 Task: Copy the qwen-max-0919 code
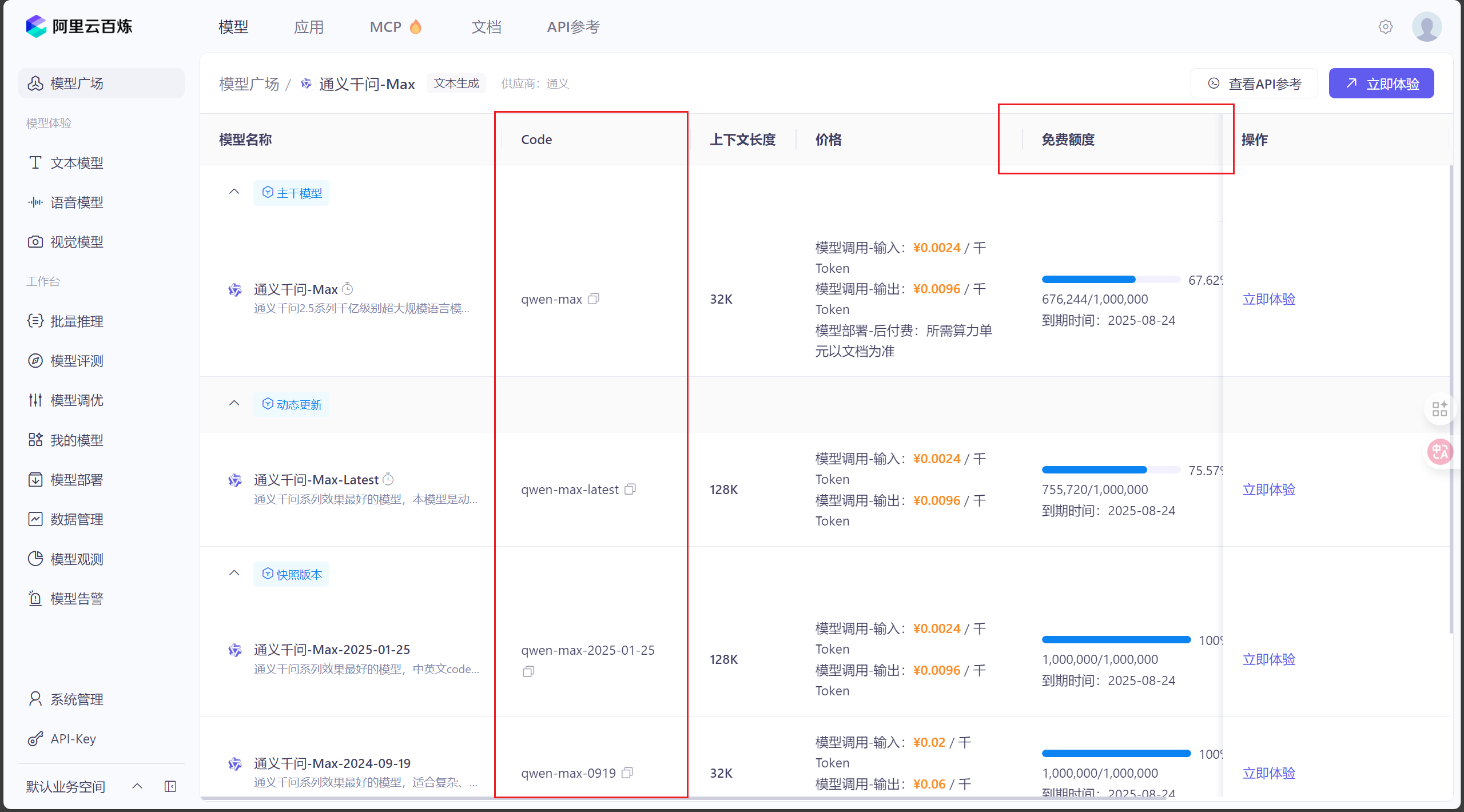[x=627, y=773]
